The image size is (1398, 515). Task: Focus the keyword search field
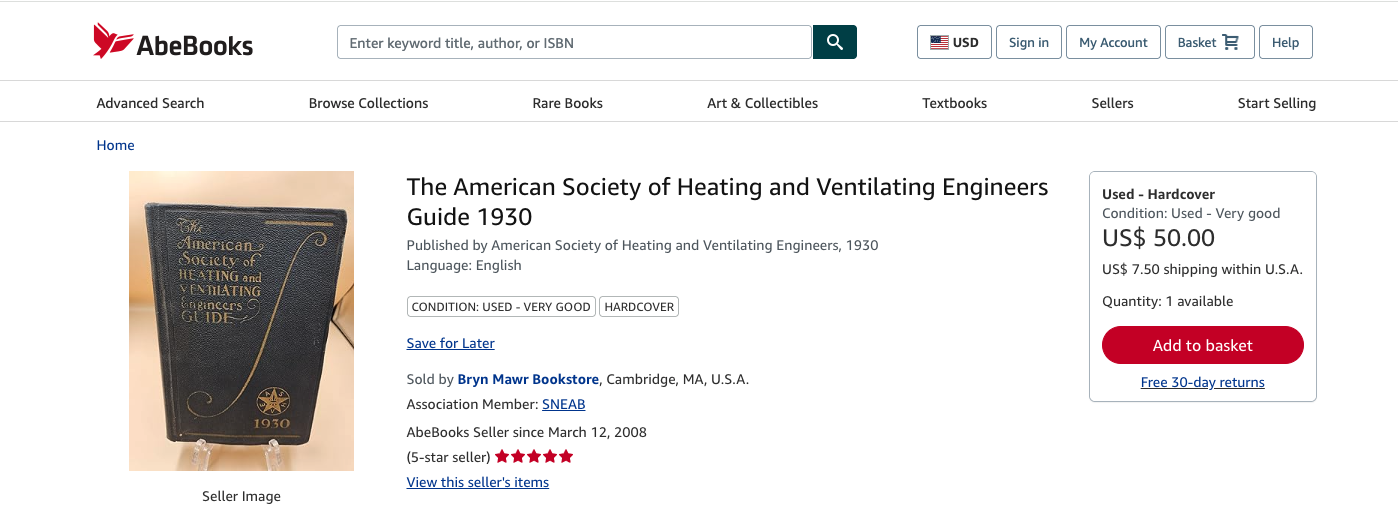(574, 42)
